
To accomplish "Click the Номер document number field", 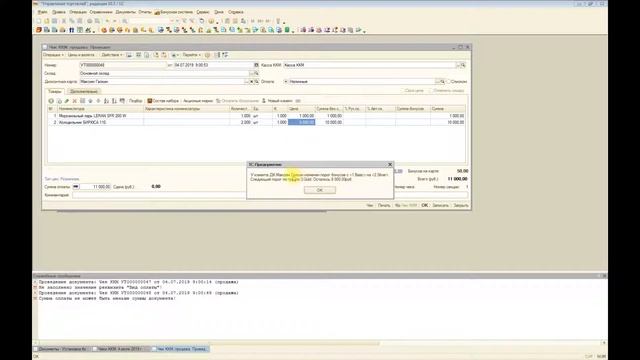I will pos(123,65).
